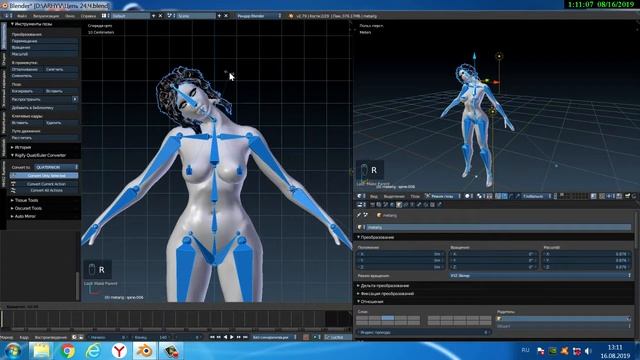Open the Convert to QUATERNION dropdown
The image size is (640, 360).
[x=56, y=167]
